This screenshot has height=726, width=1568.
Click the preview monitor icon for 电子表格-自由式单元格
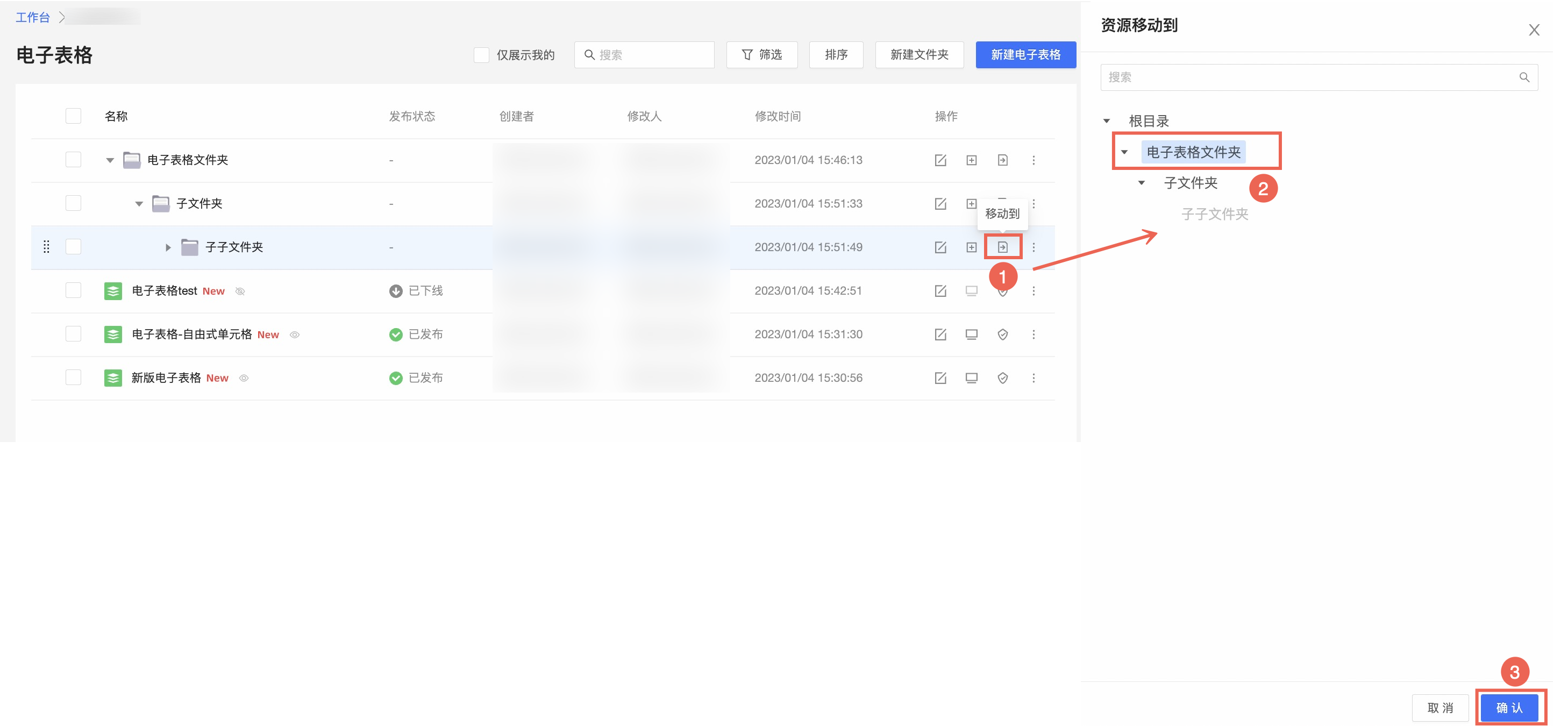tap(972, 334)
